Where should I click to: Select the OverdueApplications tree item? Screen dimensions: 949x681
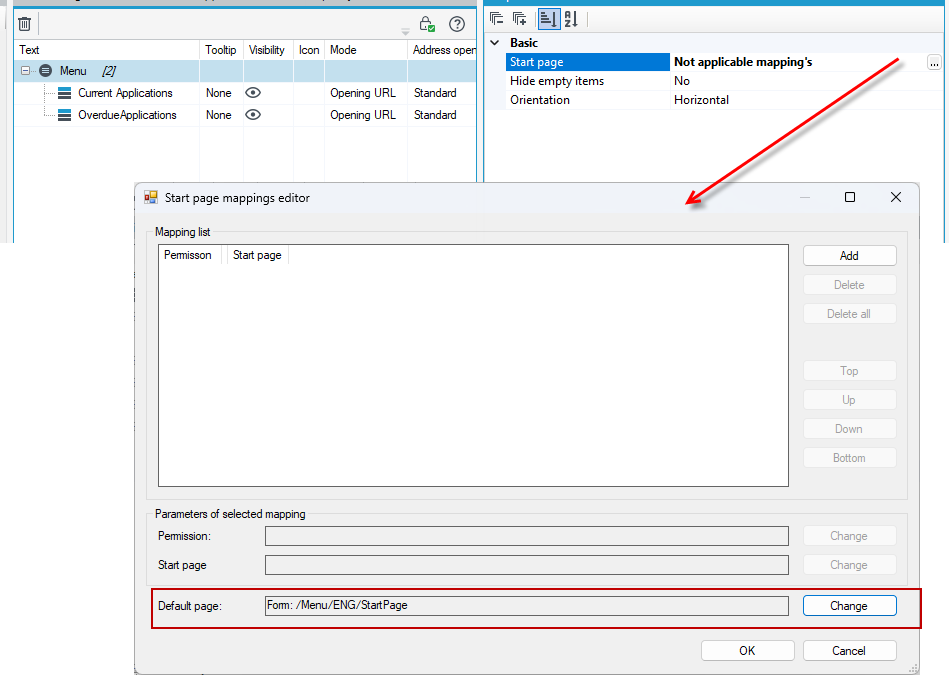(127, 115)
